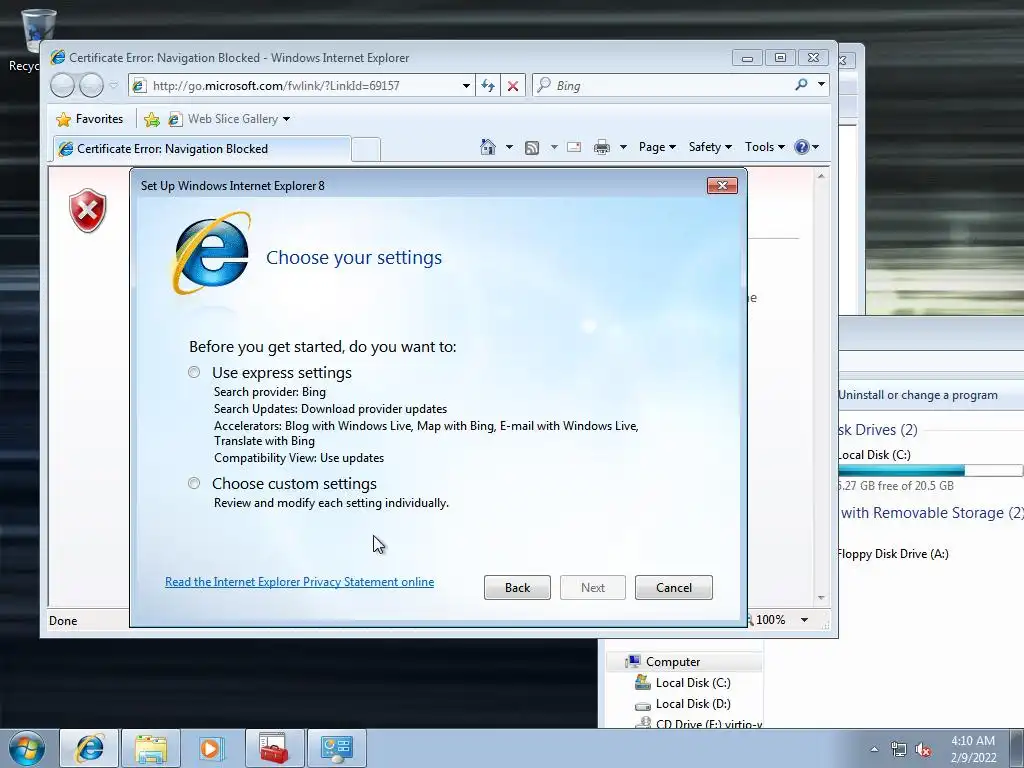Image resolution: width=1024 pixels, height=768 pixels.
Task: Click the Windows Start orb
Action: (x=27, y=748)
